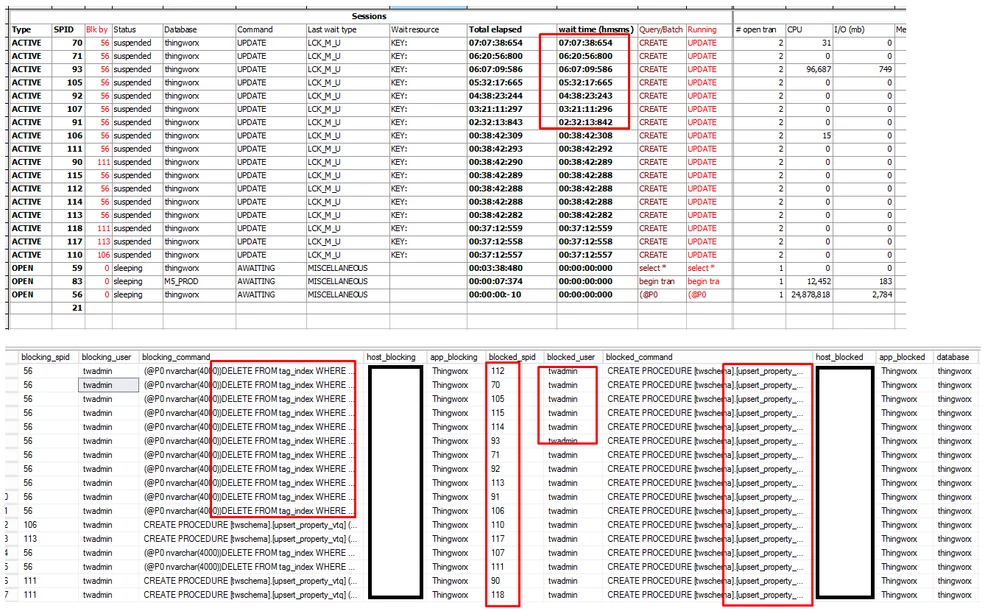Select wait time '04:38:23:243' cell
Screen dimensions: 999x611
coord(586,96)
